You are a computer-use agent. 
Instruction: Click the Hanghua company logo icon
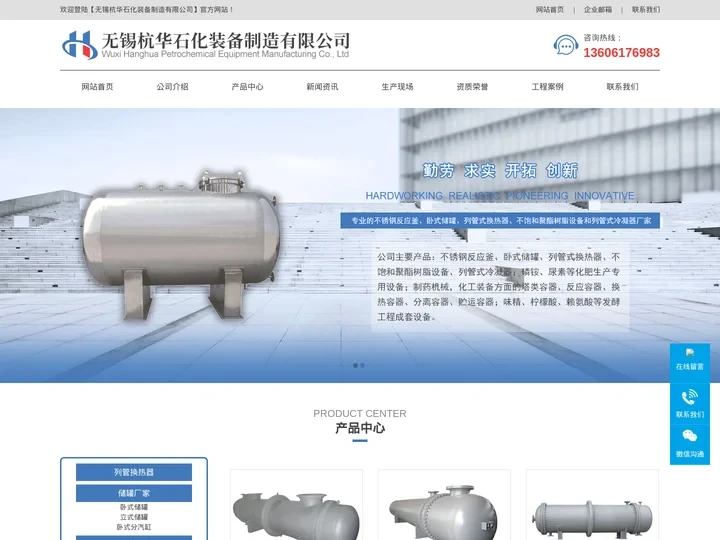(x=79, y=45)
